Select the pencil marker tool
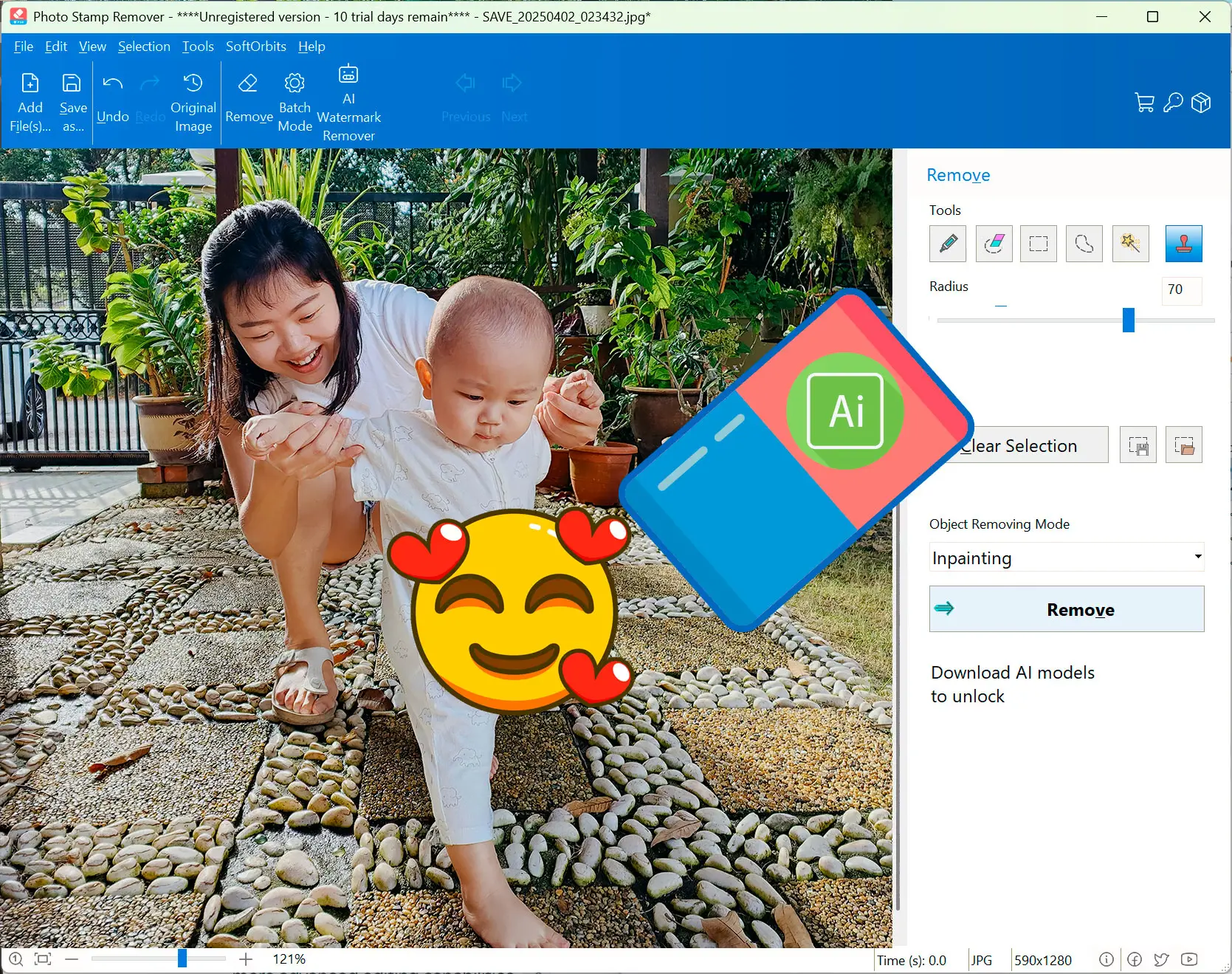1232x974 pixels. click(948, 244)
